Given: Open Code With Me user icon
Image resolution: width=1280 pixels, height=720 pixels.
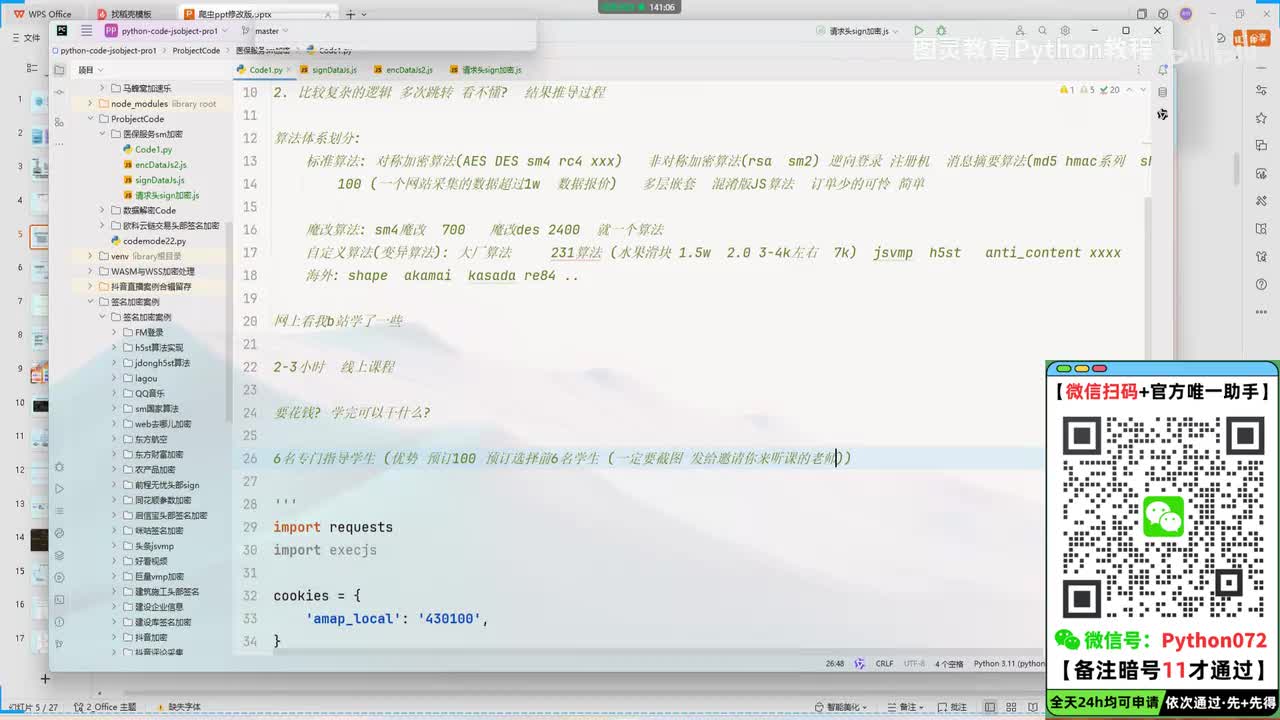Looking at the screenshot, I should coord(1020,31).
